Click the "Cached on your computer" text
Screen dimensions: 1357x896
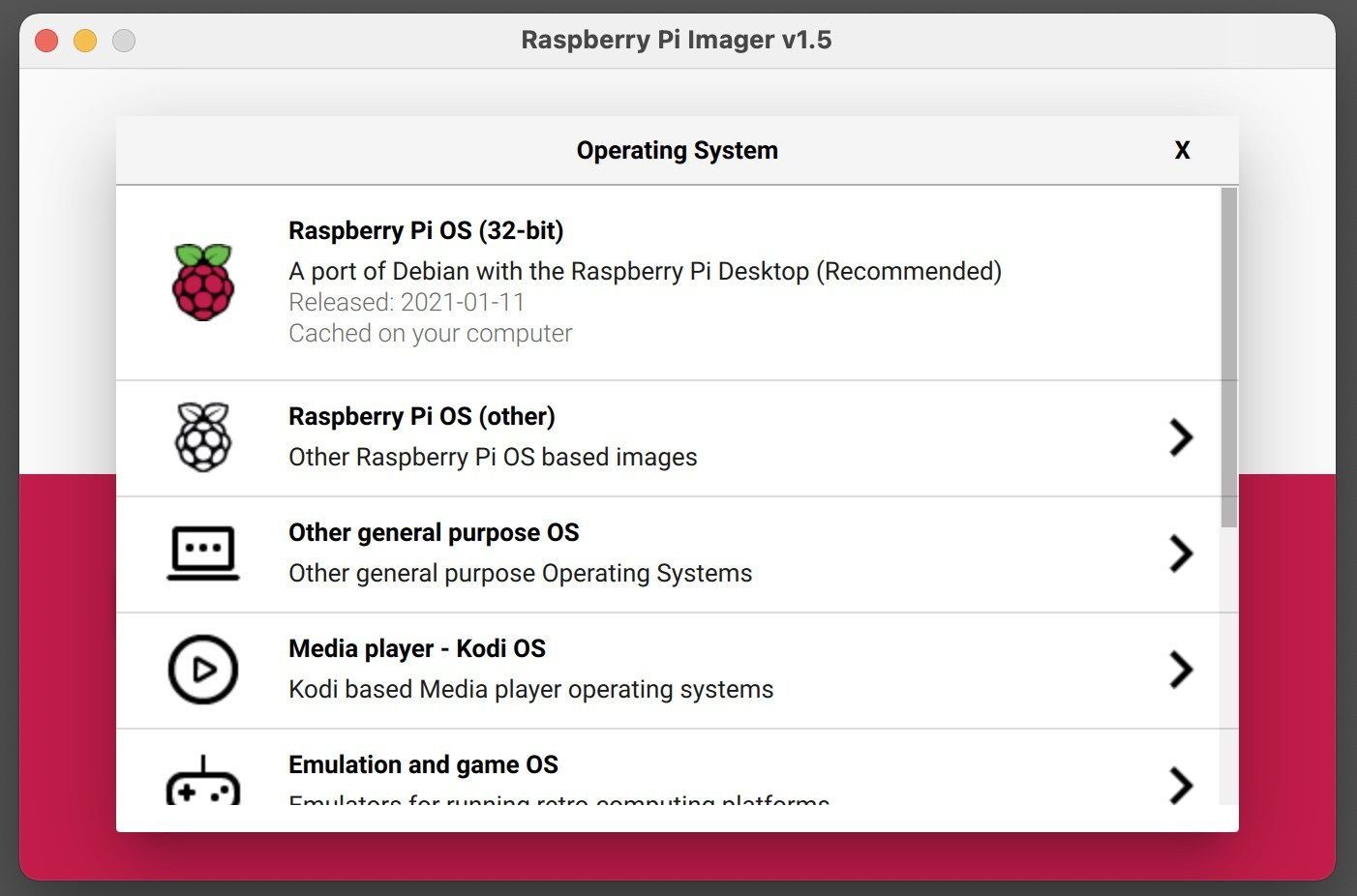pos(431,333)
